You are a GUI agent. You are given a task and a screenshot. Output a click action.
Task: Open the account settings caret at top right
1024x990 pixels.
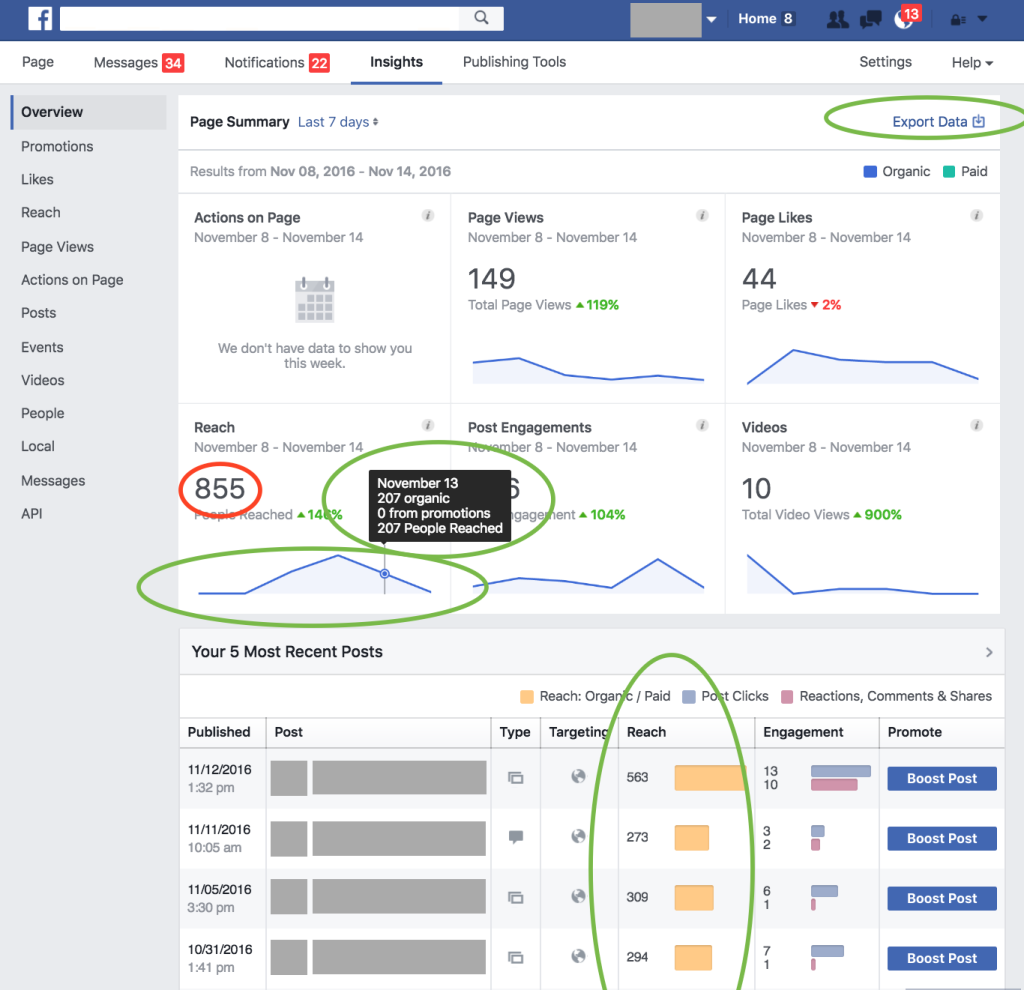982,17
